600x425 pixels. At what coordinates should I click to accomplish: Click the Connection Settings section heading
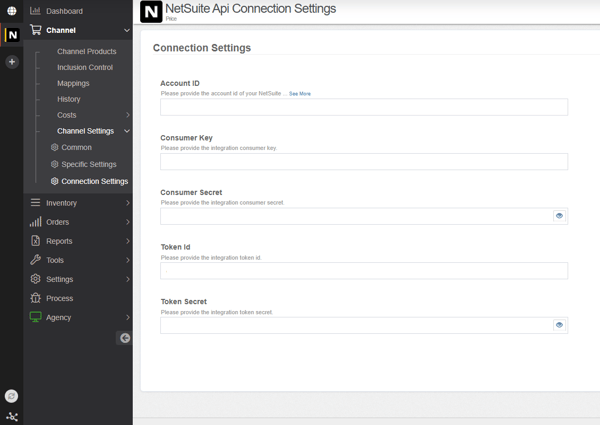(202, 48)
